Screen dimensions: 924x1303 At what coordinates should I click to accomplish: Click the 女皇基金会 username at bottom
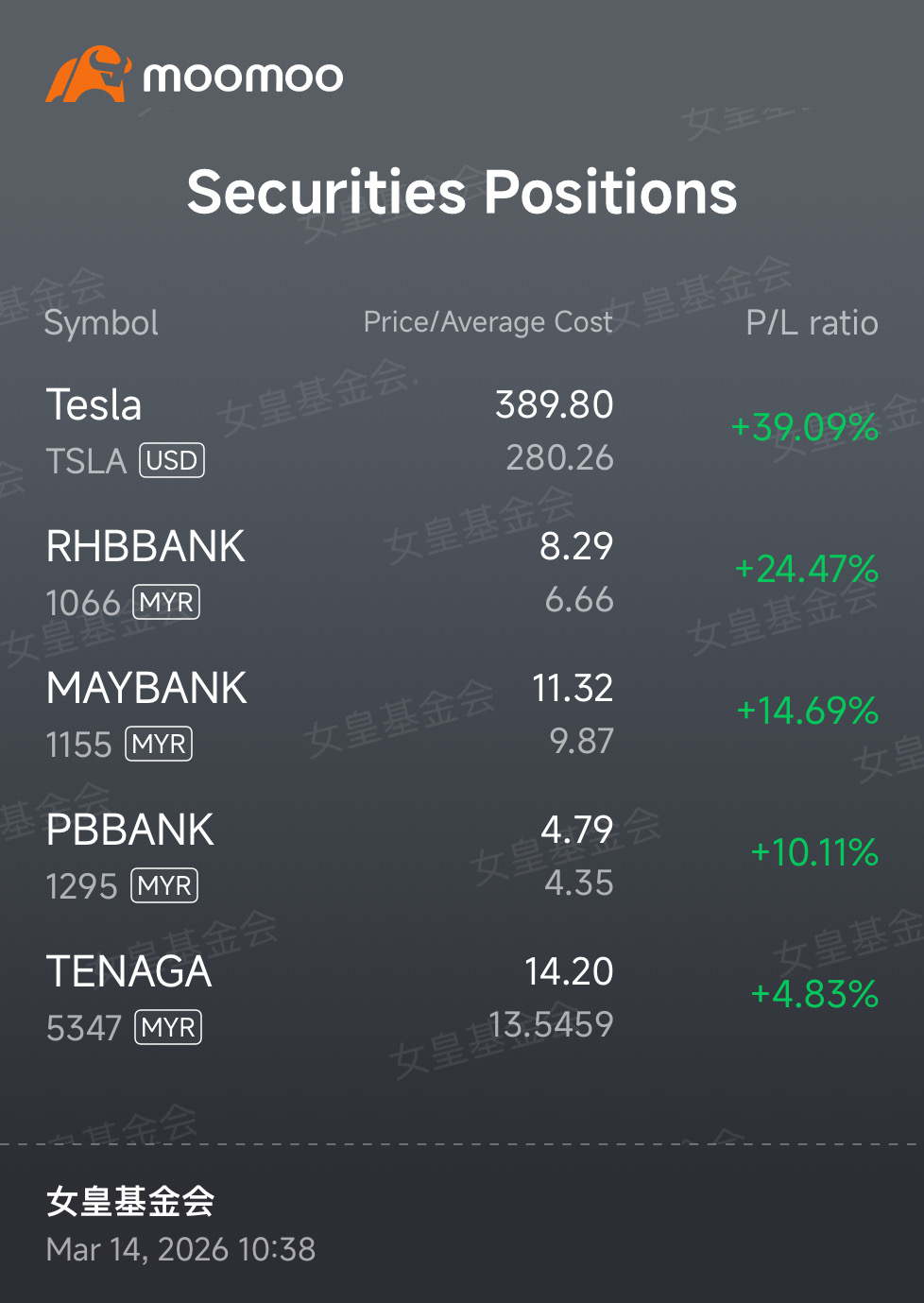tap(130, 1201)
